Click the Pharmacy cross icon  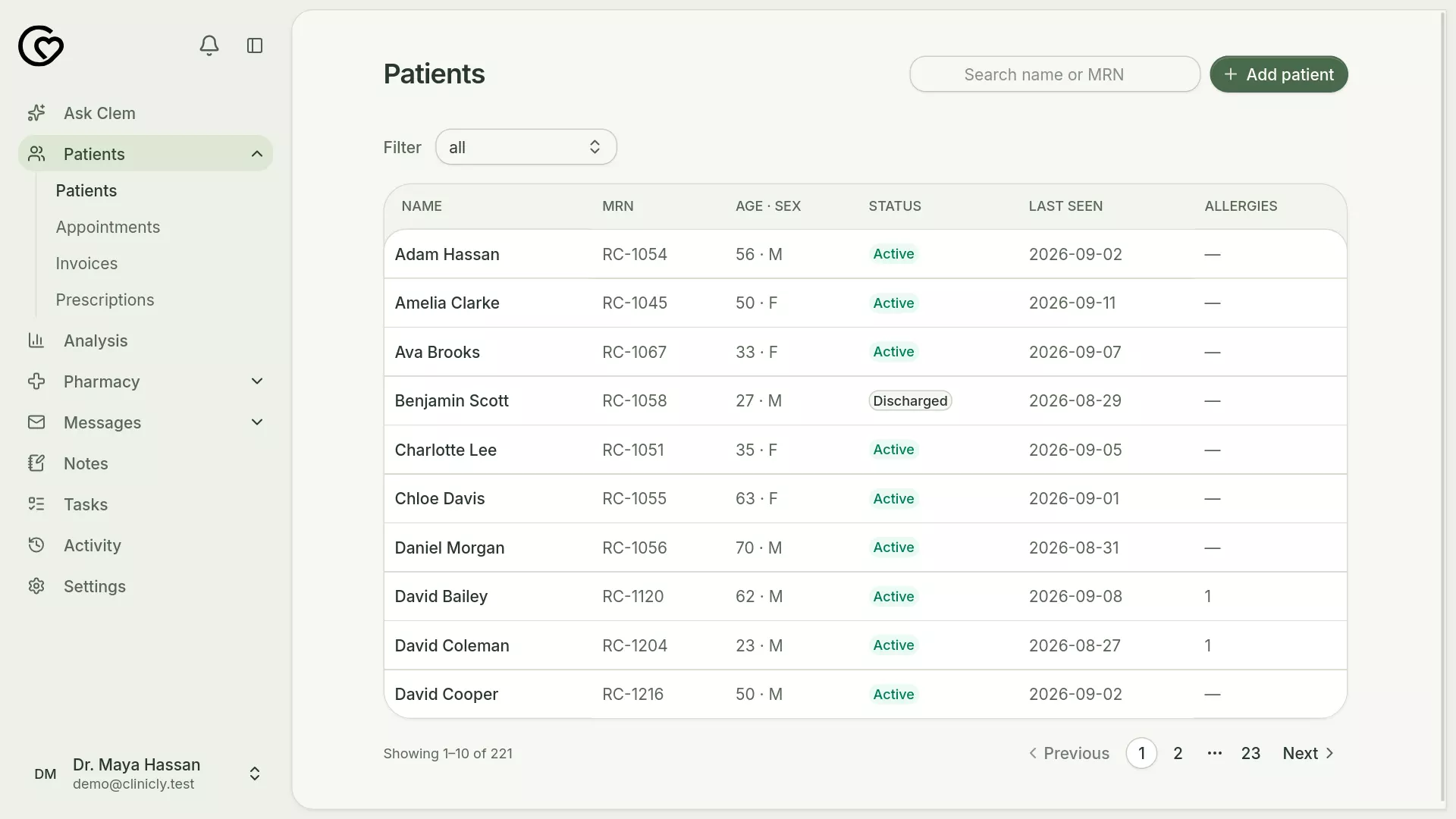(x=36, y=381)
